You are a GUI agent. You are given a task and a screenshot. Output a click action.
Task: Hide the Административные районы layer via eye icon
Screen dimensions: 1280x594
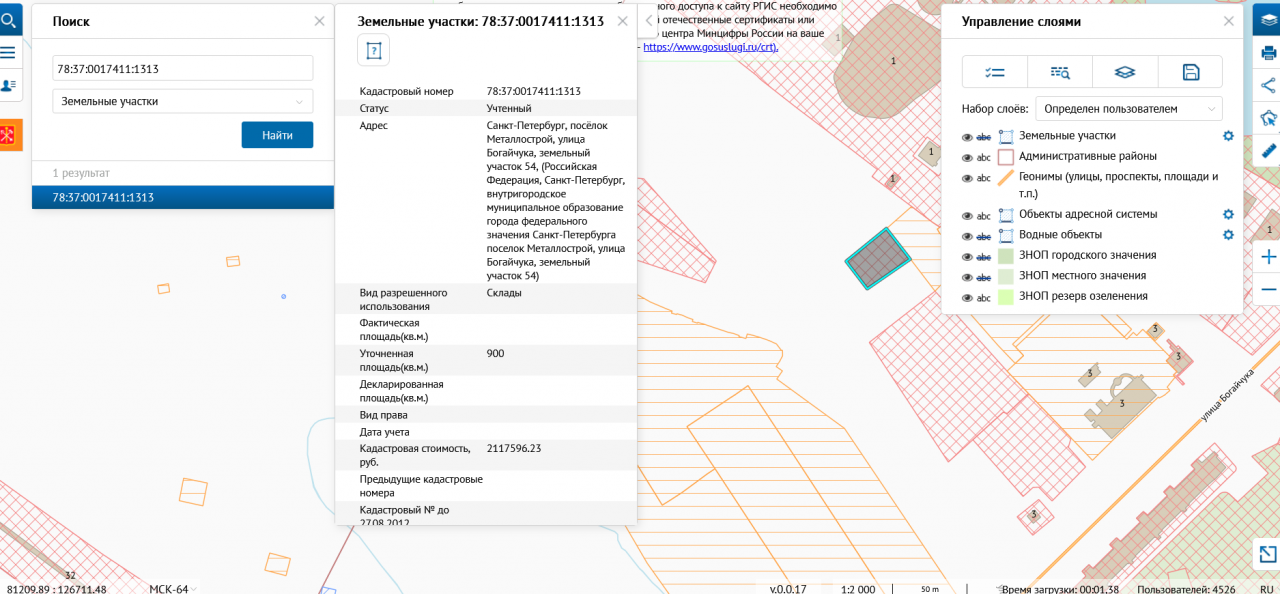pos(967,157)
